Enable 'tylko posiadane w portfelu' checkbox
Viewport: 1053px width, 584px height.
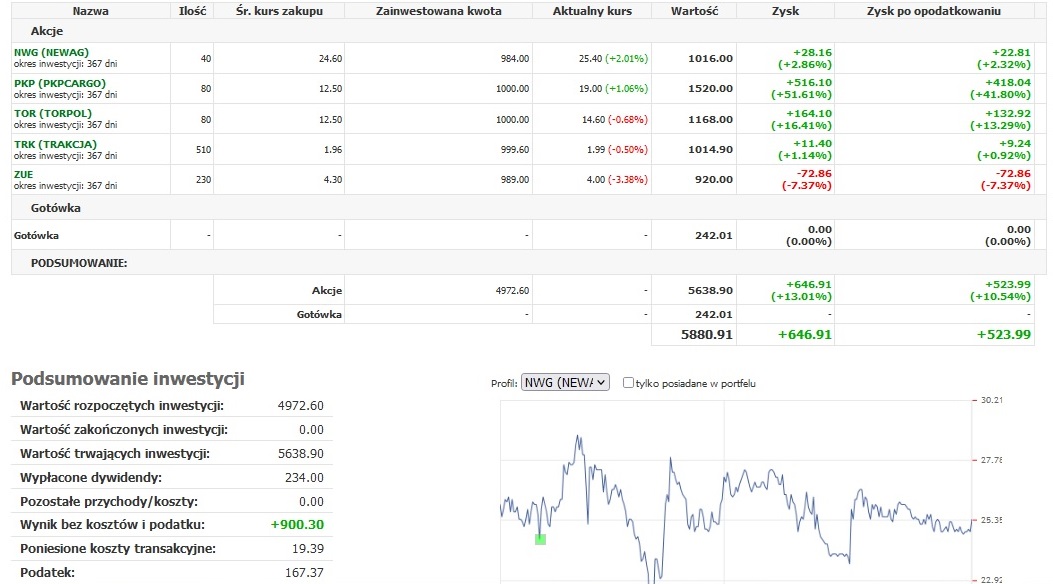[628, 383]
